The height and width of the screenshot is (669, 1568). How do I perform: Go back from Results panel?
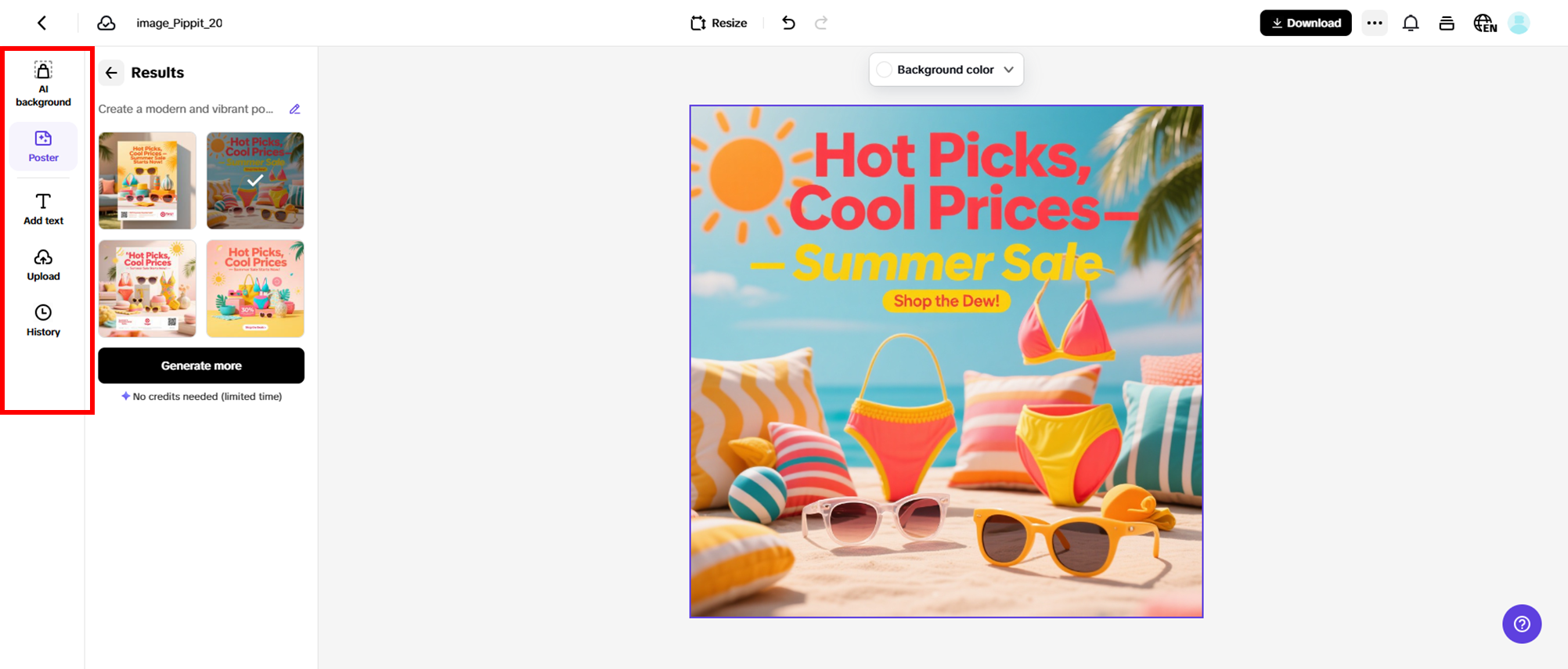[x=111, y=73]
